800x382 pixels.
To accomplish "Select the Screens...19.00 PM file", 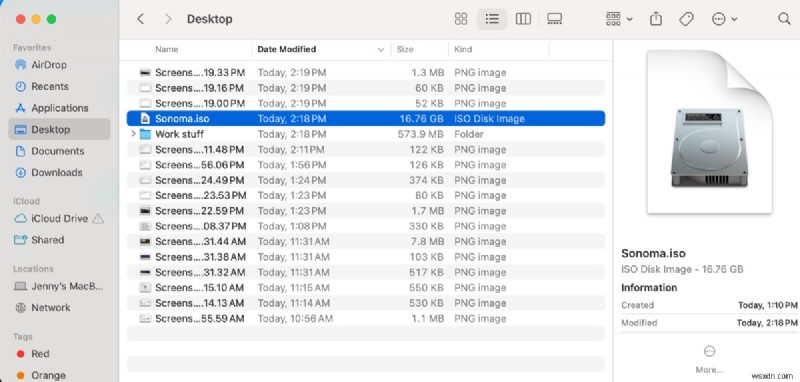I will pos(366,103).
